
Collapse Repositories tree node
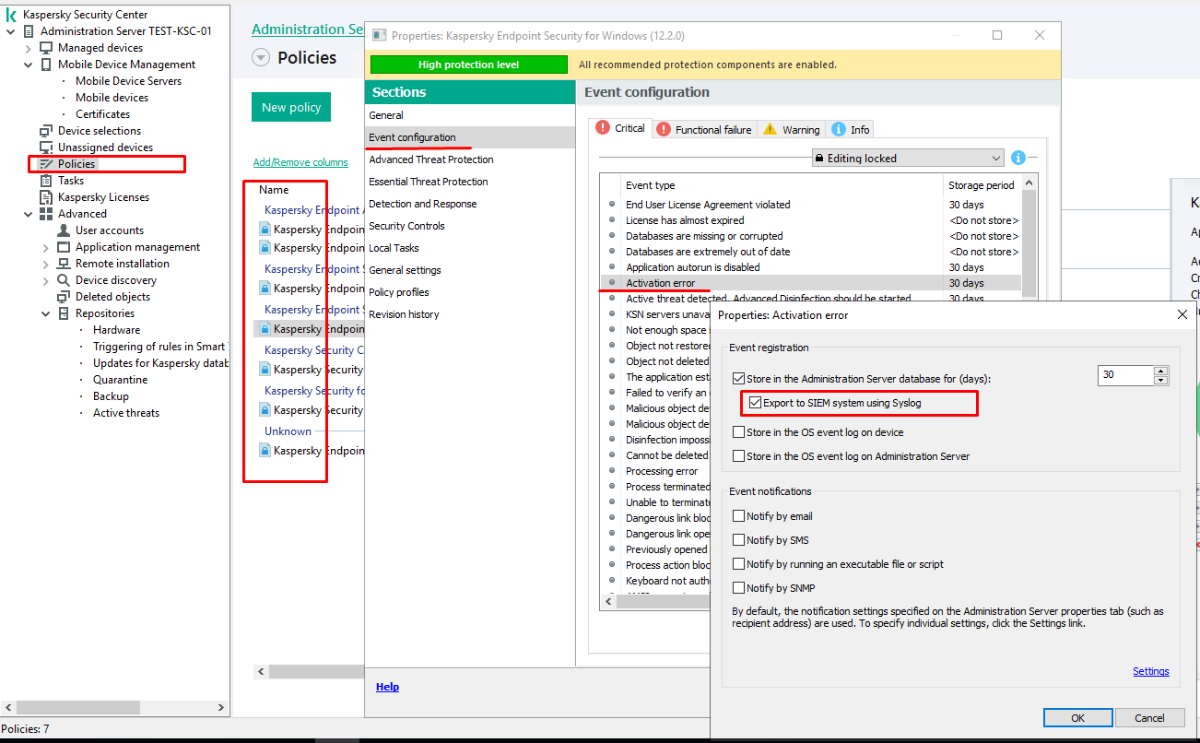pyautogui.click(x=46, y=313)
